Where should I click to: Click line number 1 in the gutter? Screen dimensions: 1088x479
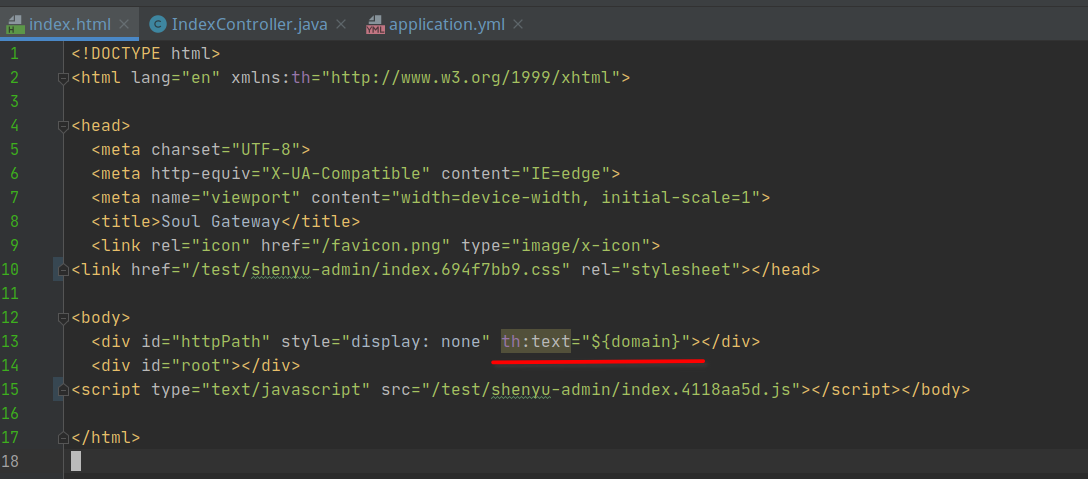15,53
